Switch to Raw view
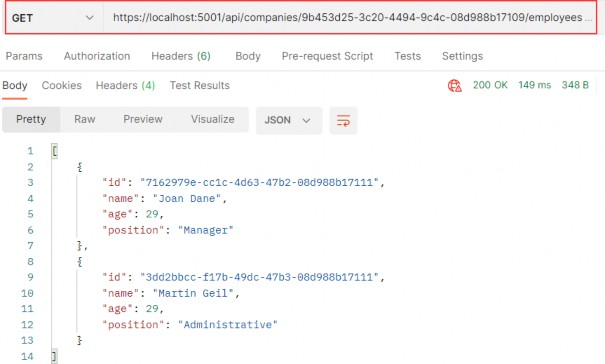The height and width of the screenshot is (364, 605). [84, 119]
